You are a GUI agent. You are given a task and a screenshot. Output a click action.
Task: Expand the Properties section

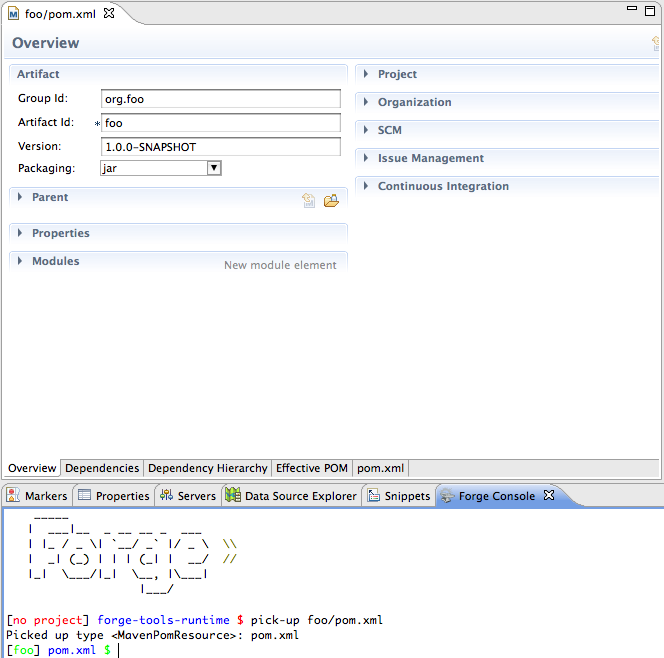click(20, 233)
